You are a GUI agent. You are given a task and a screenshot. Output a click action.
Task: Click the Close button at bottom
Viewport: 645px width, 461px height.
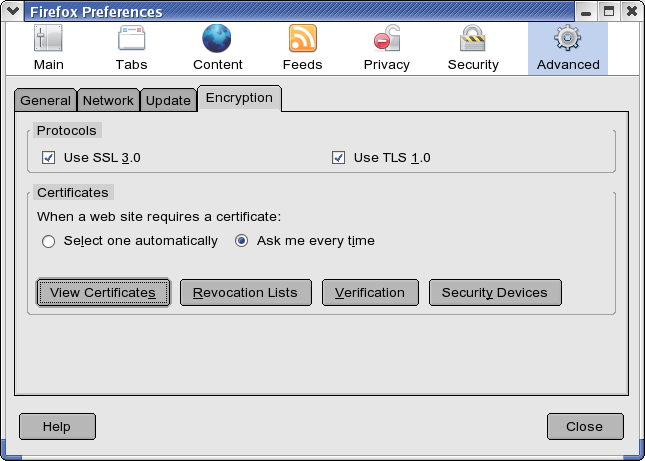pos(585,426)
